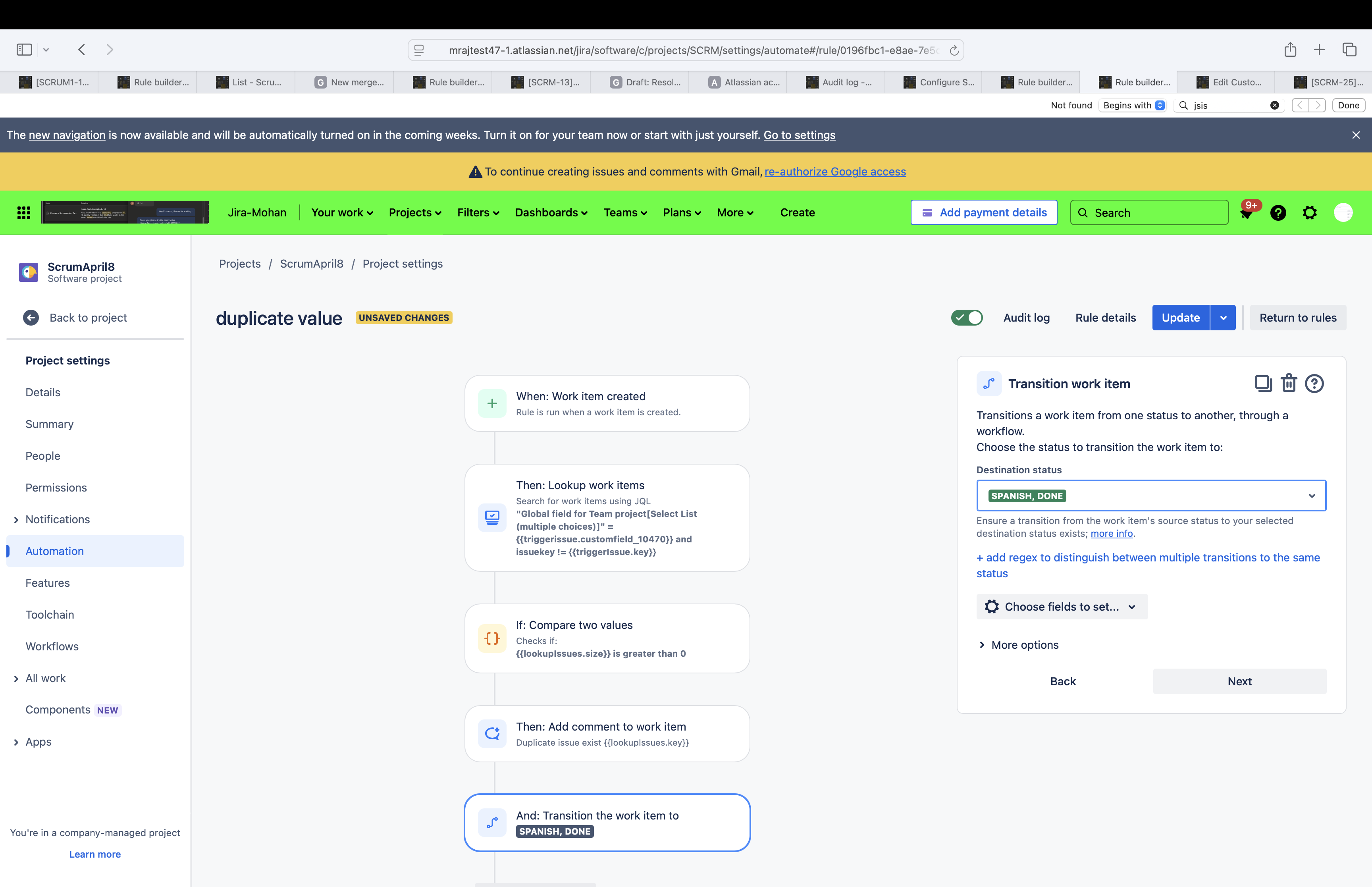
Task: Open the notifications bell icon
Action: [1247, 213]
